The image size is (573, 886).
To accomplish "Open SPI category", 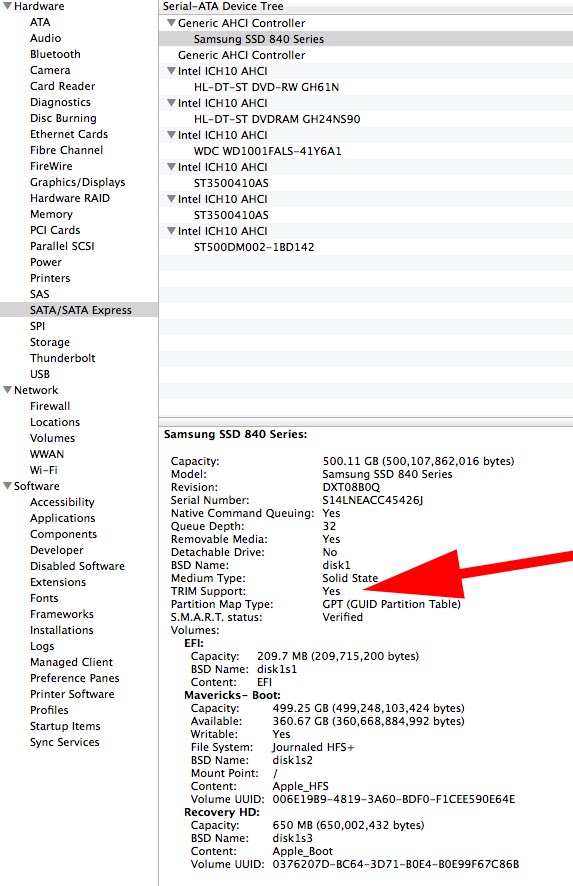I will [37, 326].
